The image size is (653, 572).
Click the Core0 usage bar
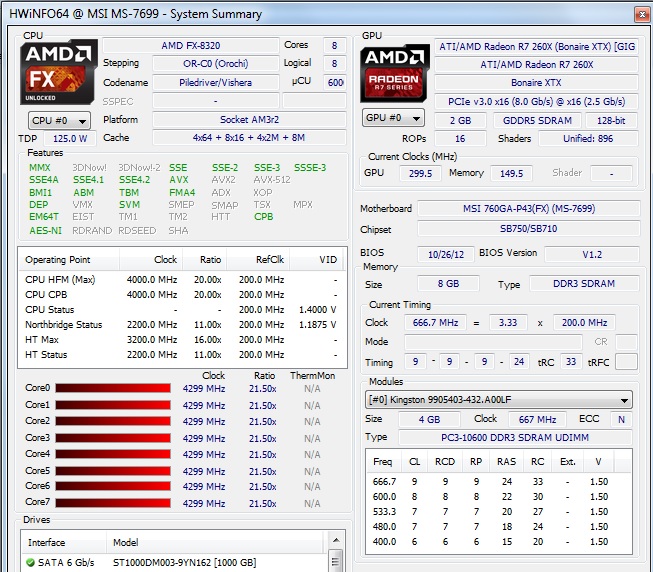pyautogui.click(x=114, y=388)
